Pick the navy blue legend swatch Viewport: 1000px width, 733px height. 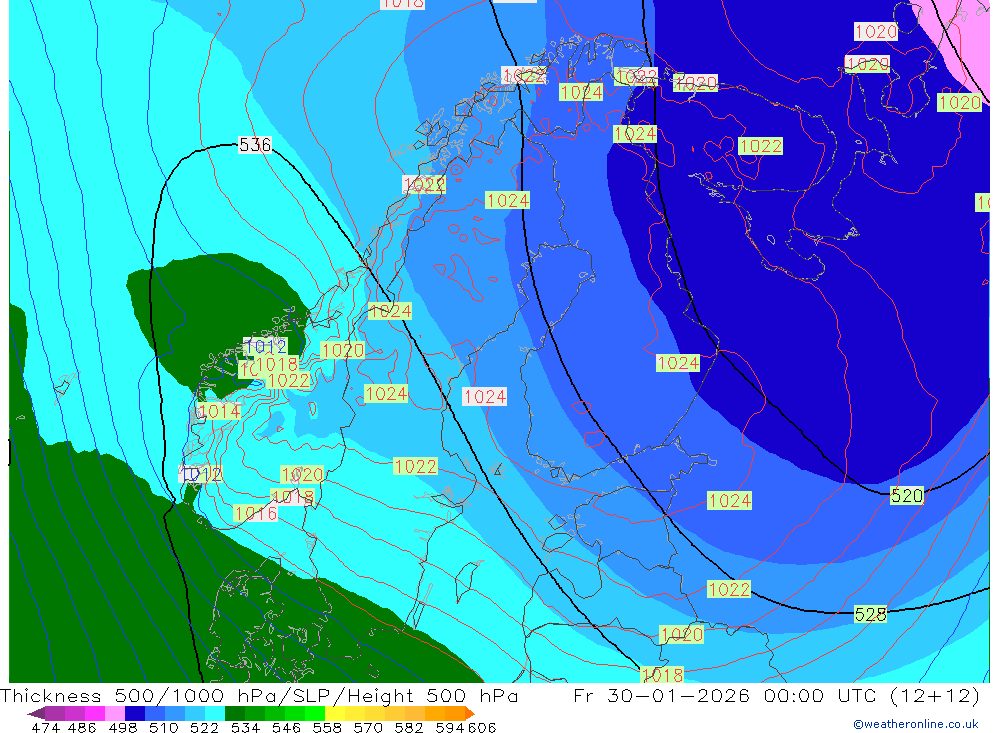[135, 713]
